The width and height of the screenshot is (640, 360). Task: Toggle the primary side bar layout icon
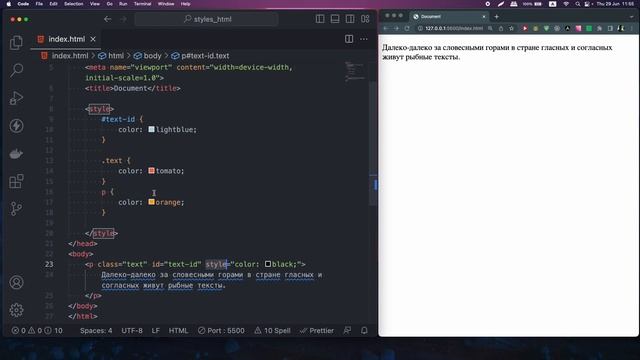320,19
